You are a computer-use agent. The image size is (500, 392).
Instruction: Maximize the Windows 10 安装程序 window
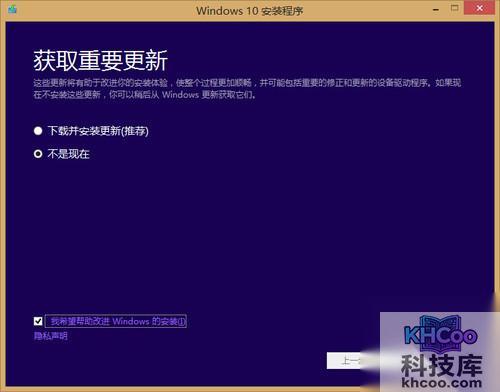454,8
